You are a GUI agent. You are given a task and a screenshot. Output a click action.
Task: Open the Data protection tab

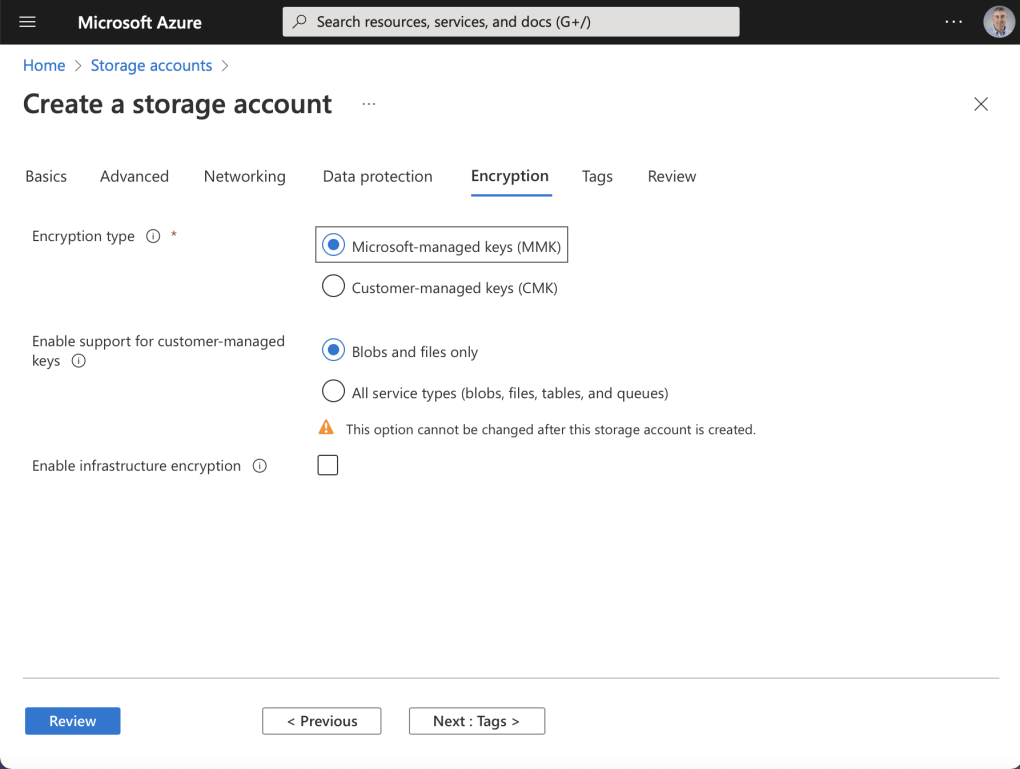click(x=377, y=176)
